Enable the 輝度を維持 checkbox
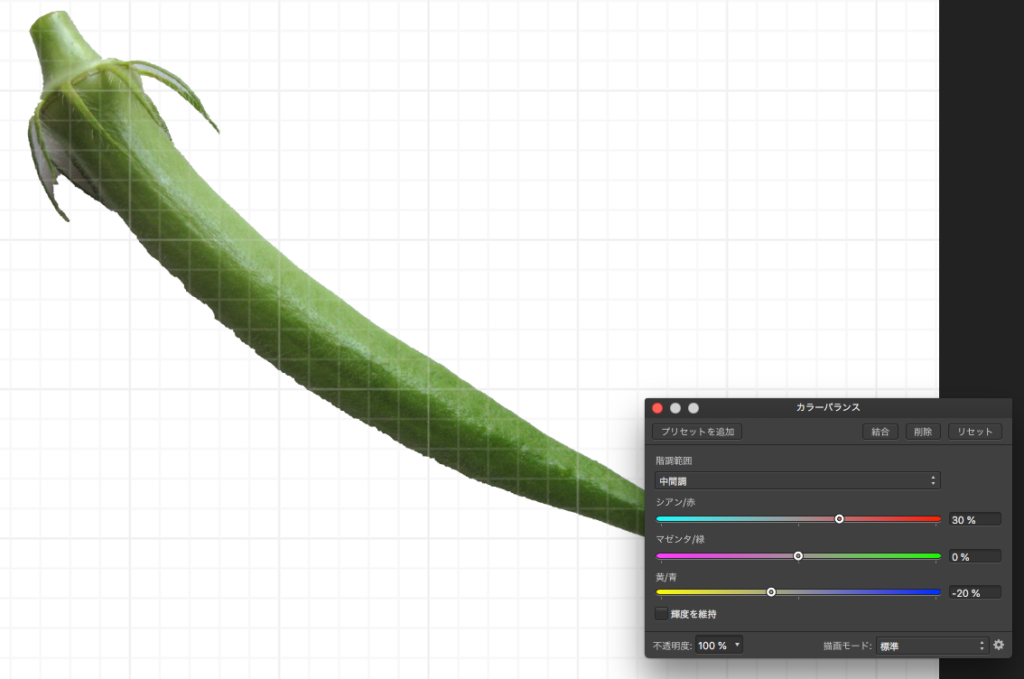This screenshot has height=679, width=1024. point(662,614)
